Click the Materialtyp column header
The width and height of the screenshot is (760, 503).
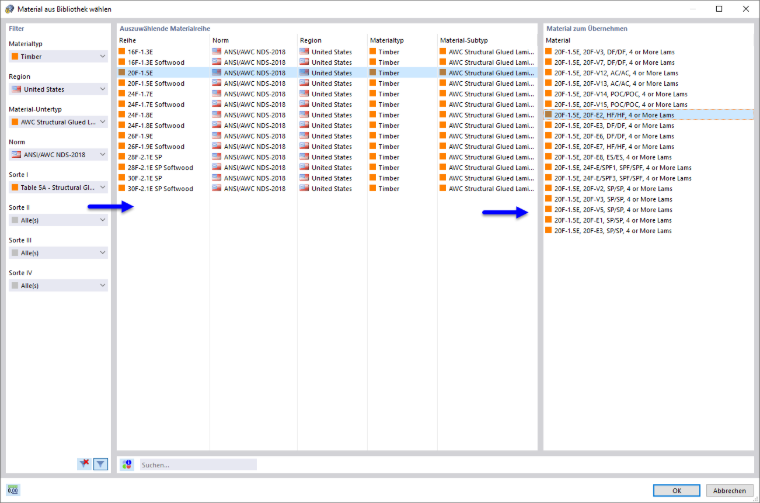387,40
